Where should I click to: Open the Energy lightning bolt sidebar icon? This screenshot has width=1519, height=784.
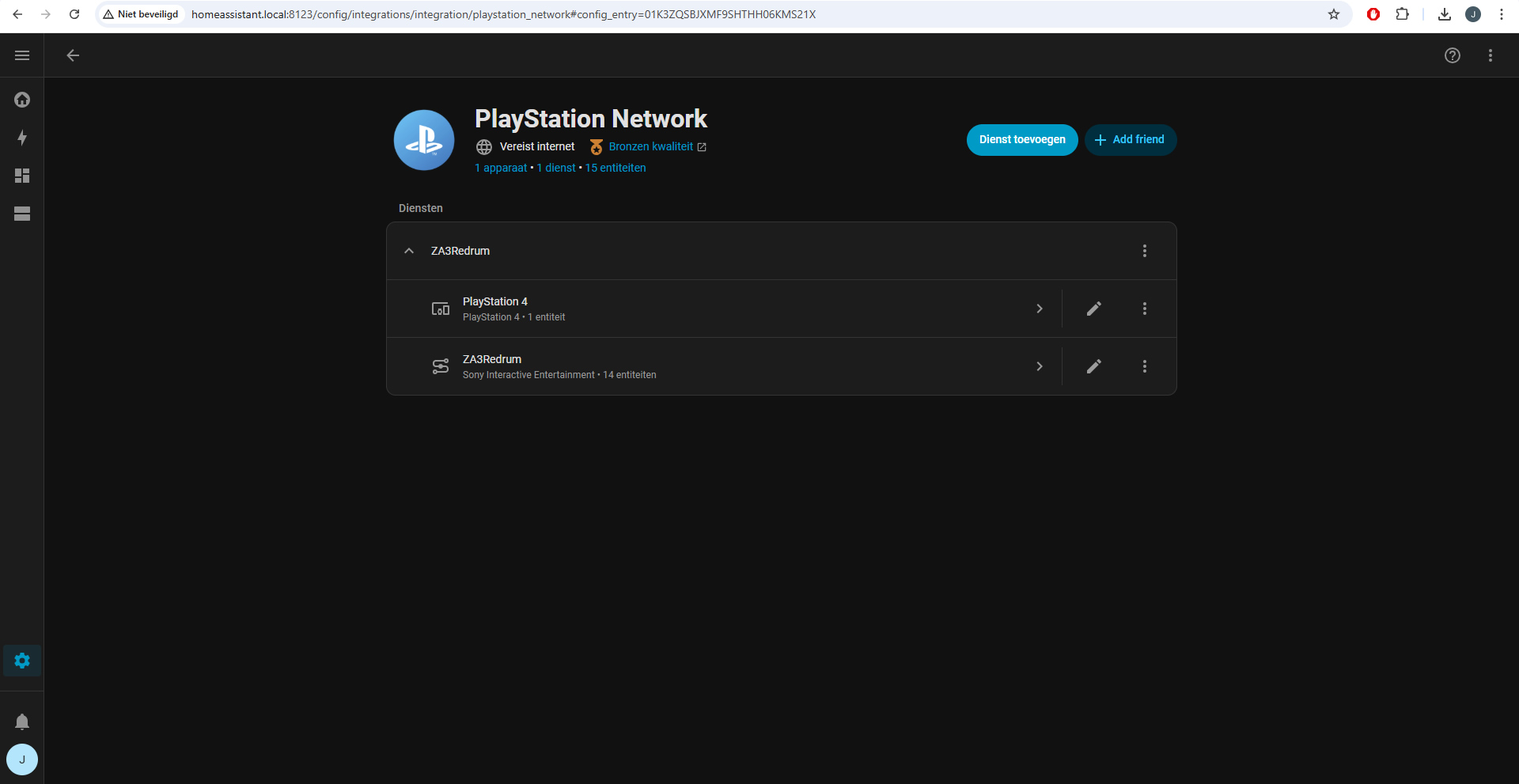[22, 138]
